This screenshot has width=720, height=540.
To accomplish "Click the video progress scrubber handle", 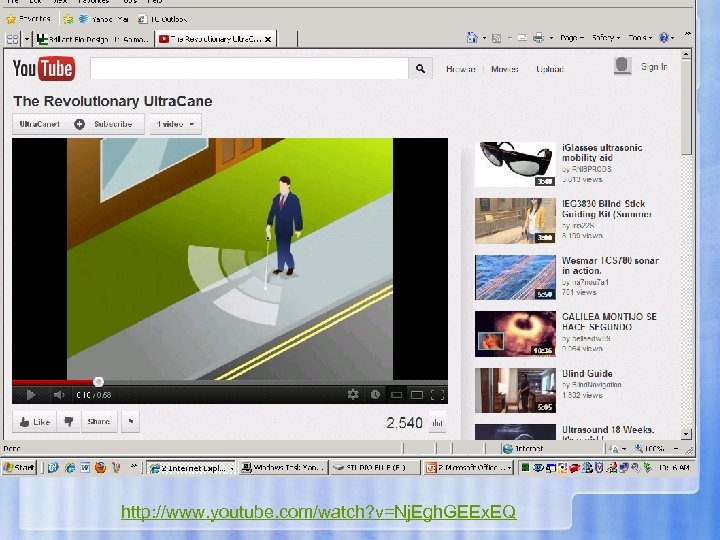I will coord(98,382).
